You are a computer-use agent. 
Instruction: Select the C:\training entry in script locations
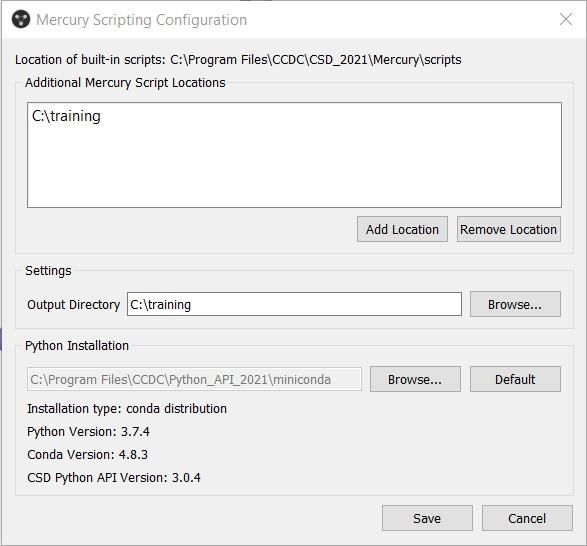(66, 116)
